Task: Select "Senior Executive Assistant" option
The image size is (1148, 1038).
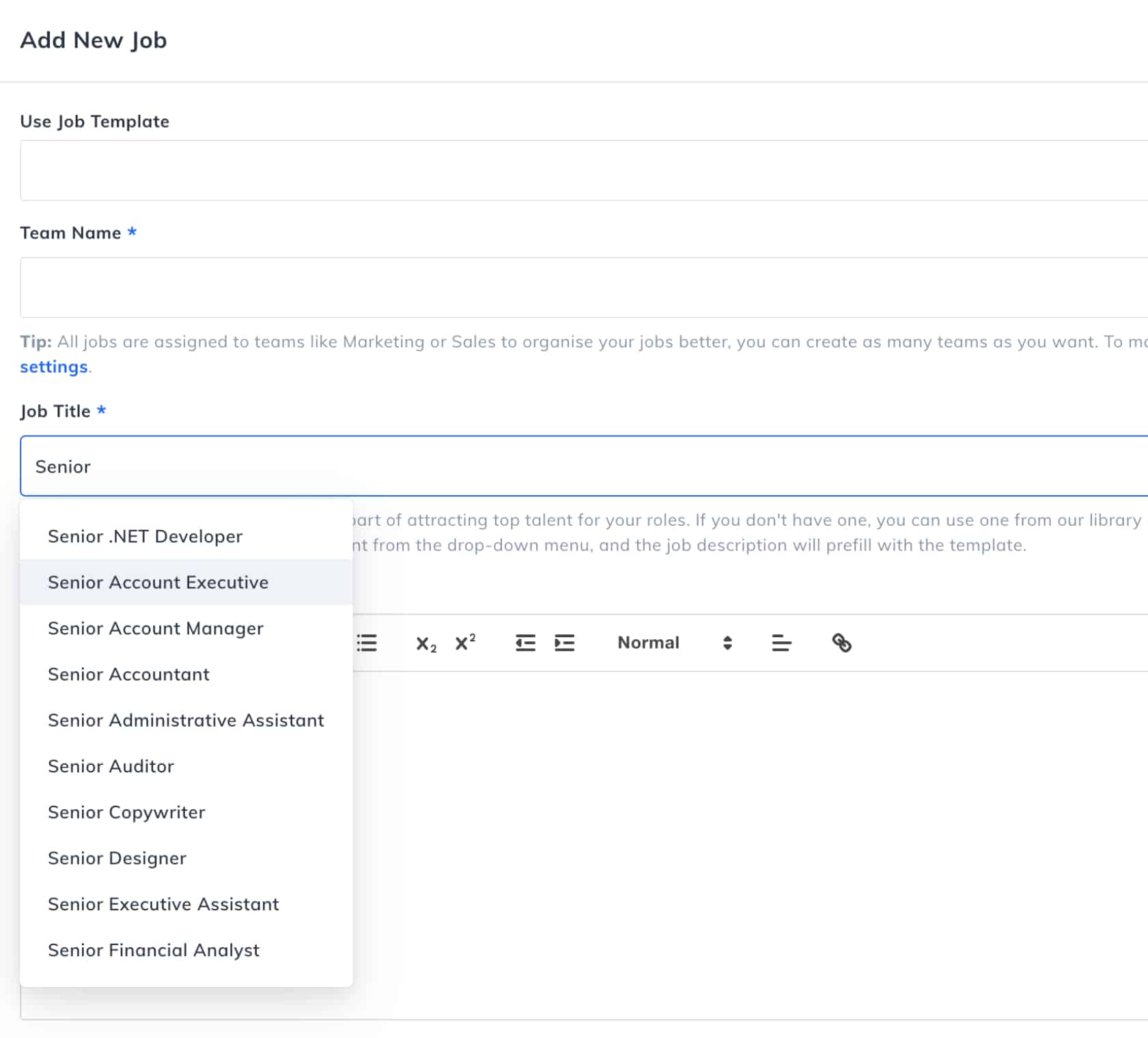Action: pyautogui.click(x=163, y=904)
